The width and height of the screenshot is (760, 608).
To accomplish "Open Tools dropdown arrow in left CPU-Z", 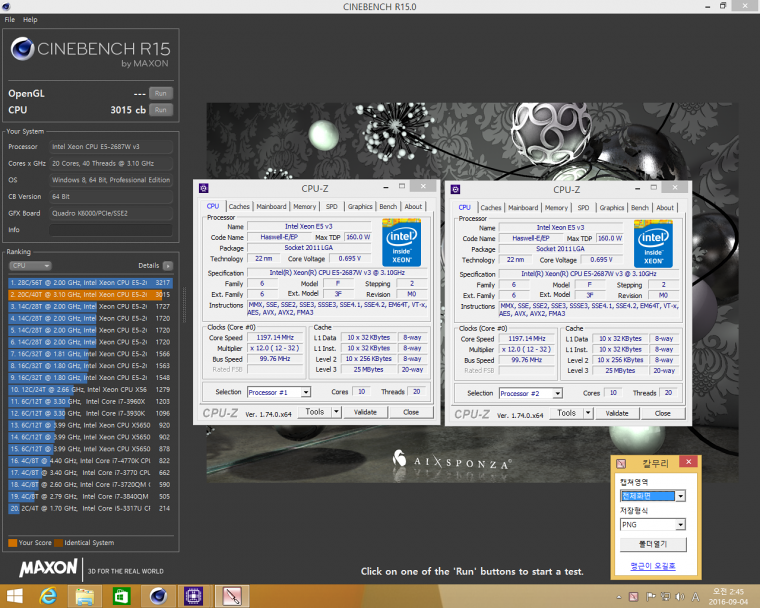I will 336,412.
